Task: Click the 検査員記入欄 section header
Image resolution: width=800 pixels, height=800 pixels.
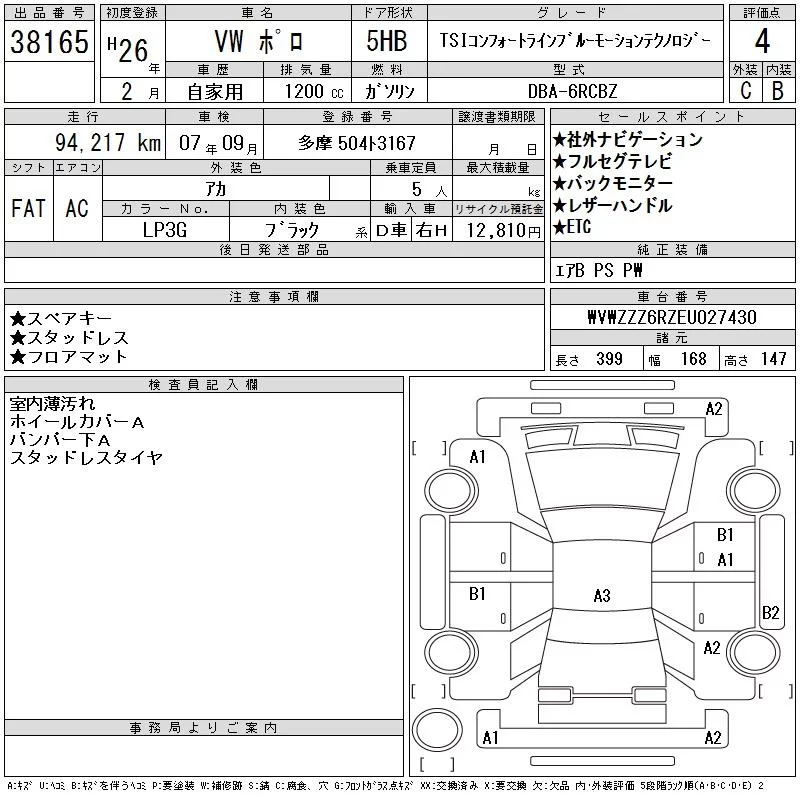Action: pos(204,385)
